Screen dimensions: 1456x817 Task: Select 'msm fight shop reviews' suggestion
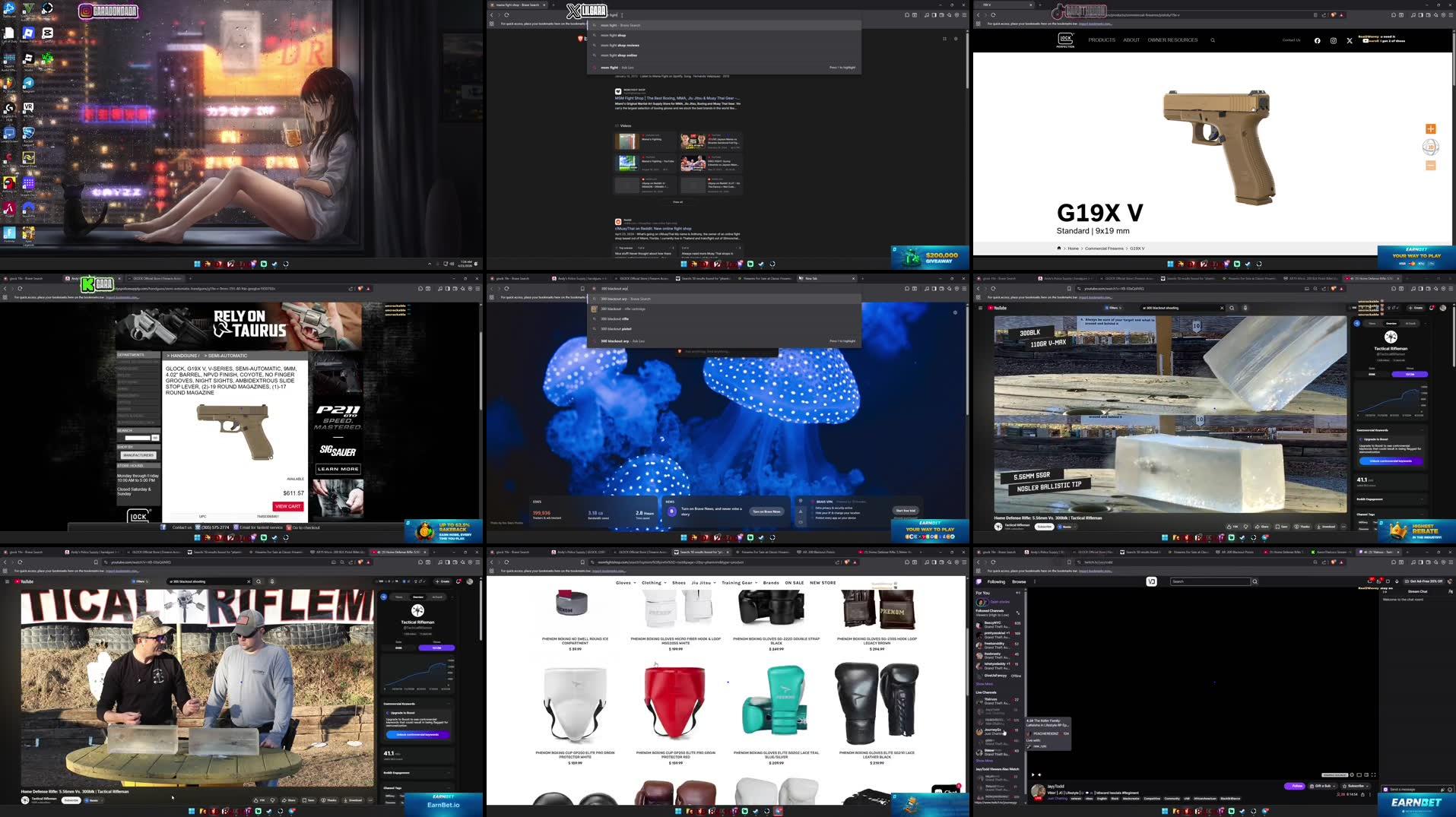click(x=722, y=46)
